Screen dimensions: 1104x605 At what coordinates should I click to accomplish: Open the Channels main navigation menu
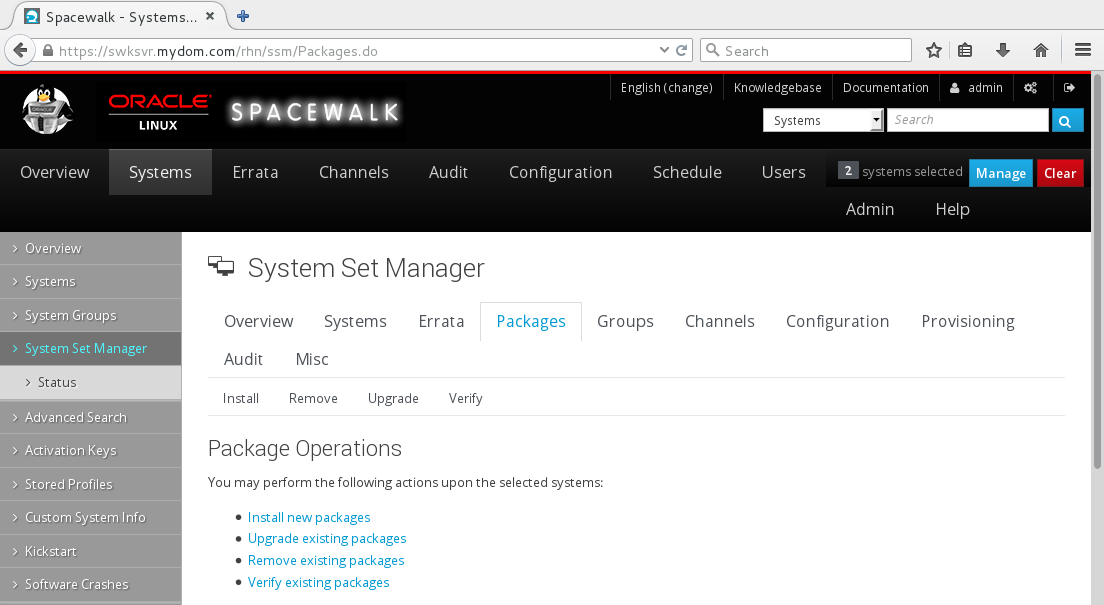tap(353, 173)
